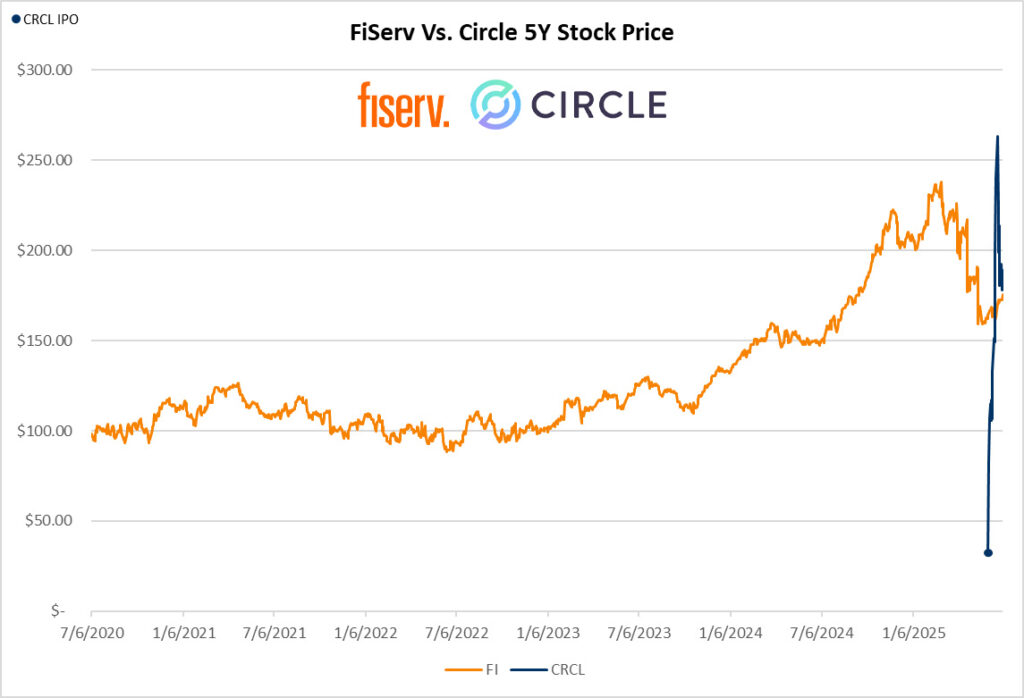Click the orange Fiserv logo
The height and width of the screenshot is (698, 1024).
pos(403,105)
